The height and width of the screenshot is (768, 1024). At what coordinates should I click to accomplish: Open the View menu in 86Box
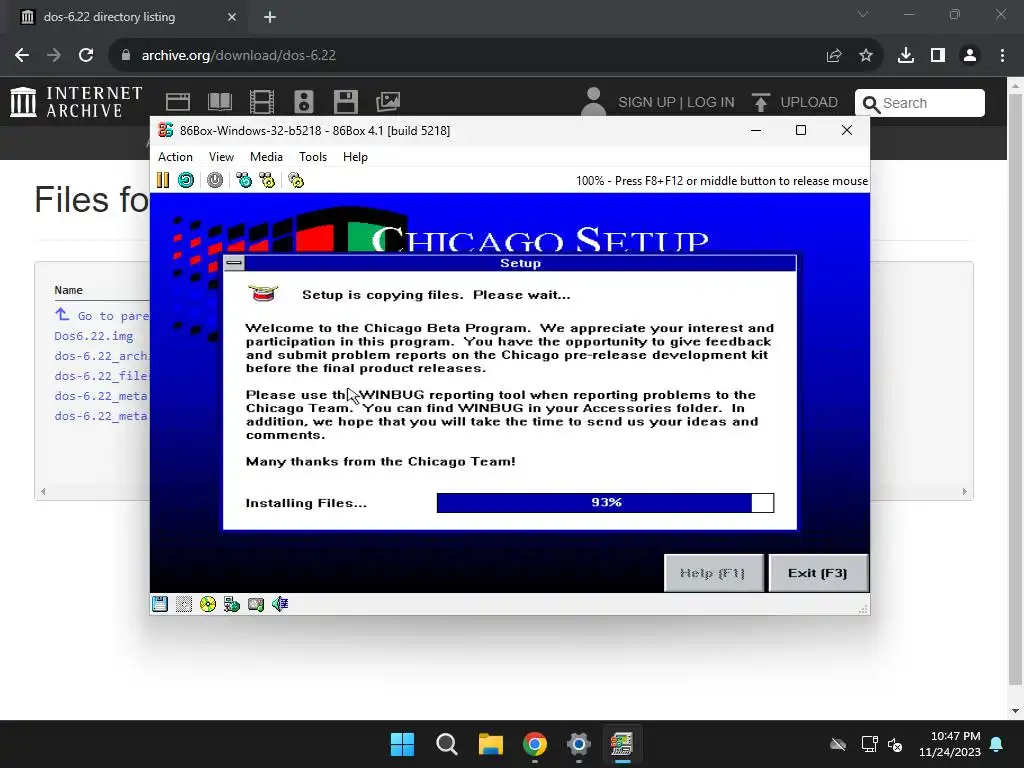click(x=221, y=157)
